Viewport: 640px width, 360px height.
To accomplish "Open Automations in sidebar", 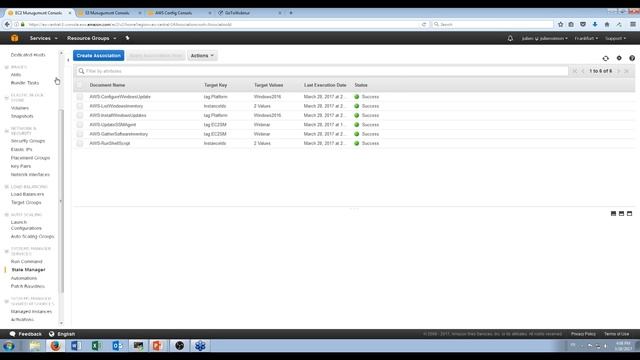I will (24, 278).
